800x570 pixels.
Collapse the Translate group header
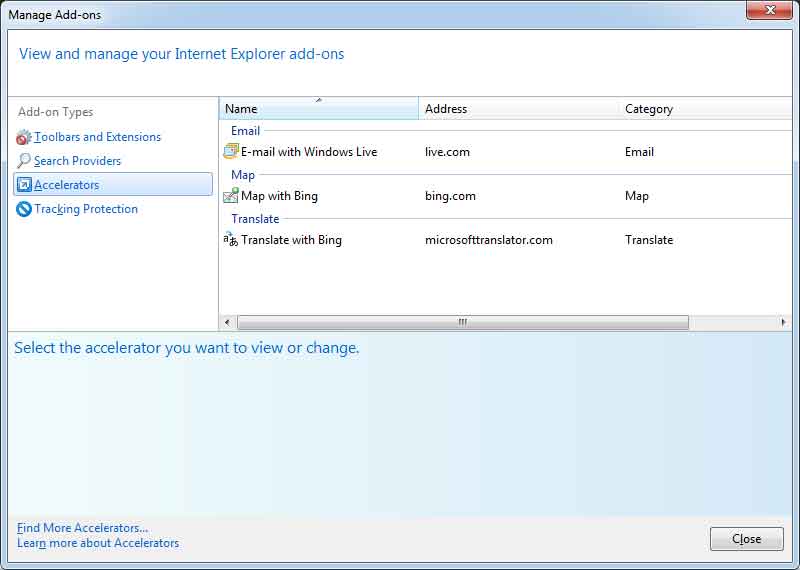tap(255, 219)
